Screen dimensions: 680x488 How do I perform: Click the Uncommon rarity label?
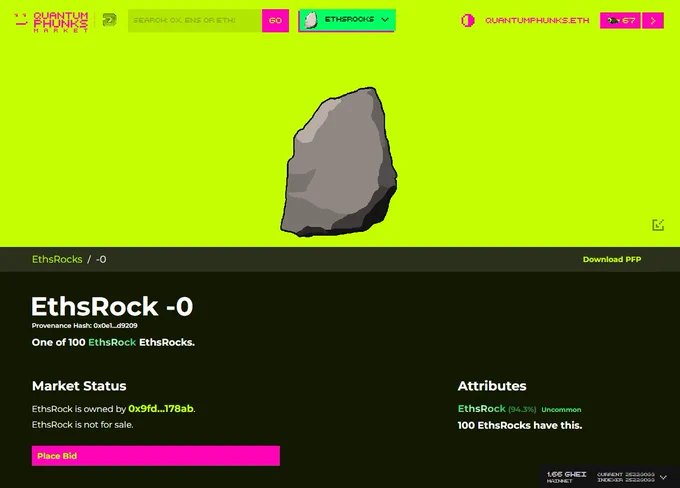[x=561, y=409]
